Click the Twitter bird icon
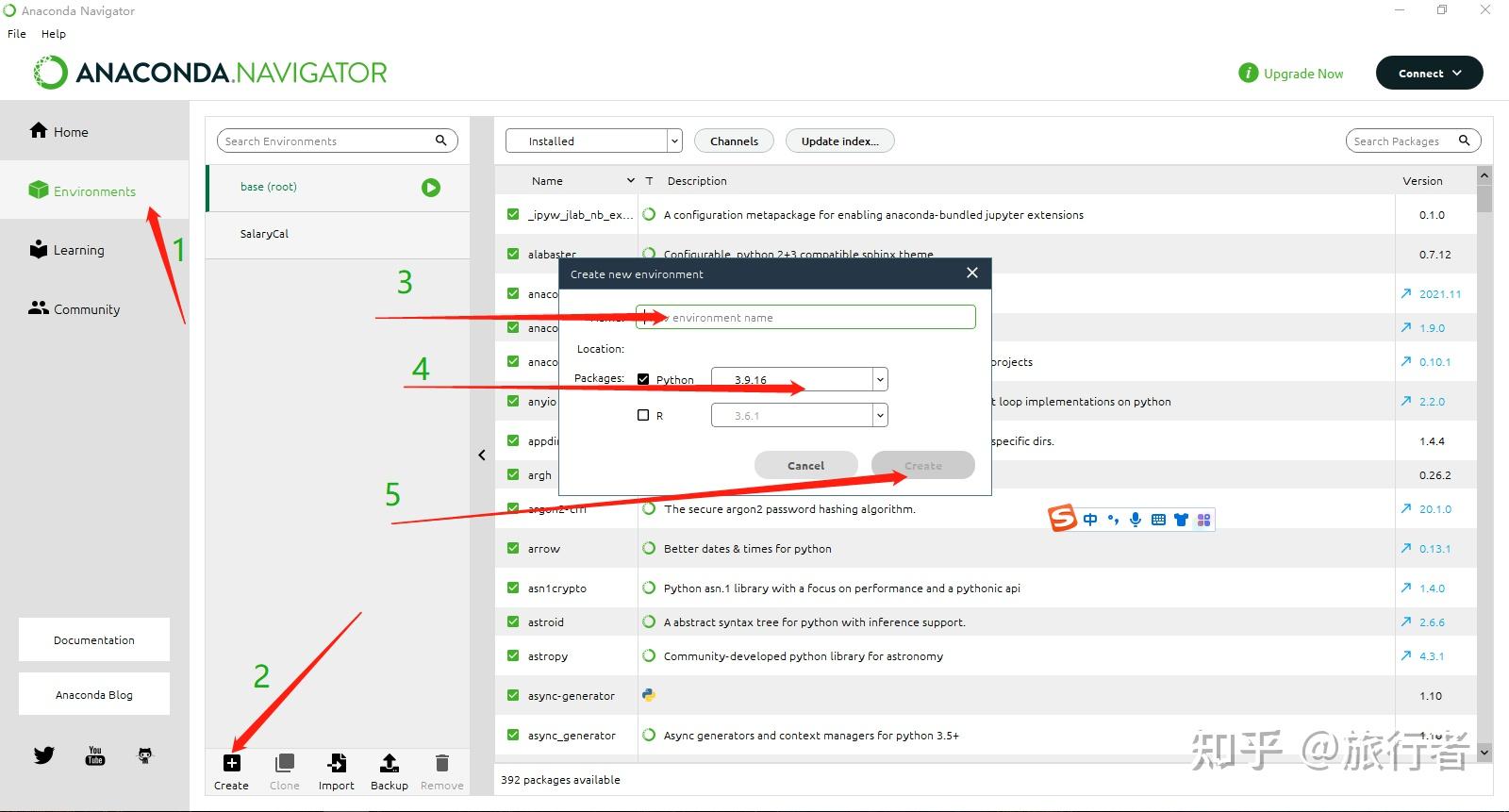1509x812 pixels. [44, 755]
